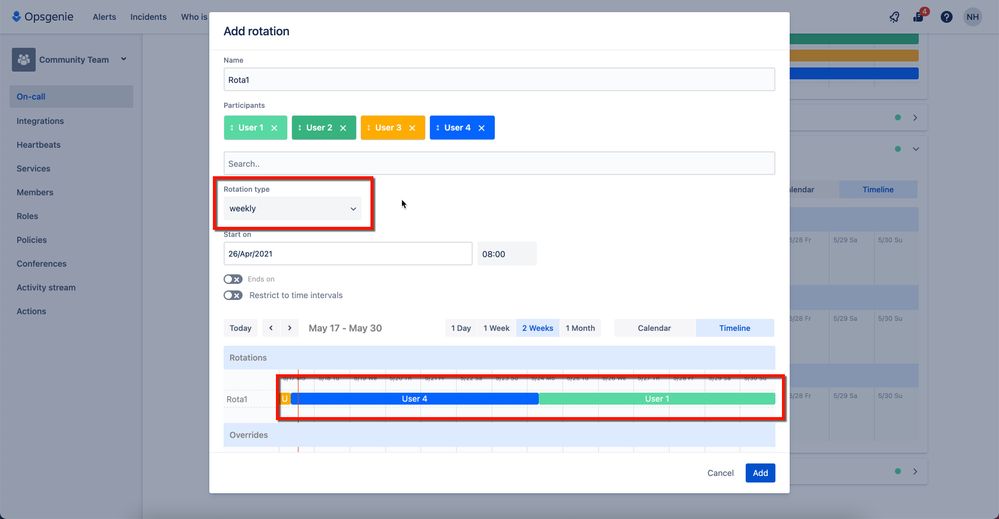The image size is (999, 519).
Task: Expand first schedule row chevron behind dialog
Action: tap(915, 118)
